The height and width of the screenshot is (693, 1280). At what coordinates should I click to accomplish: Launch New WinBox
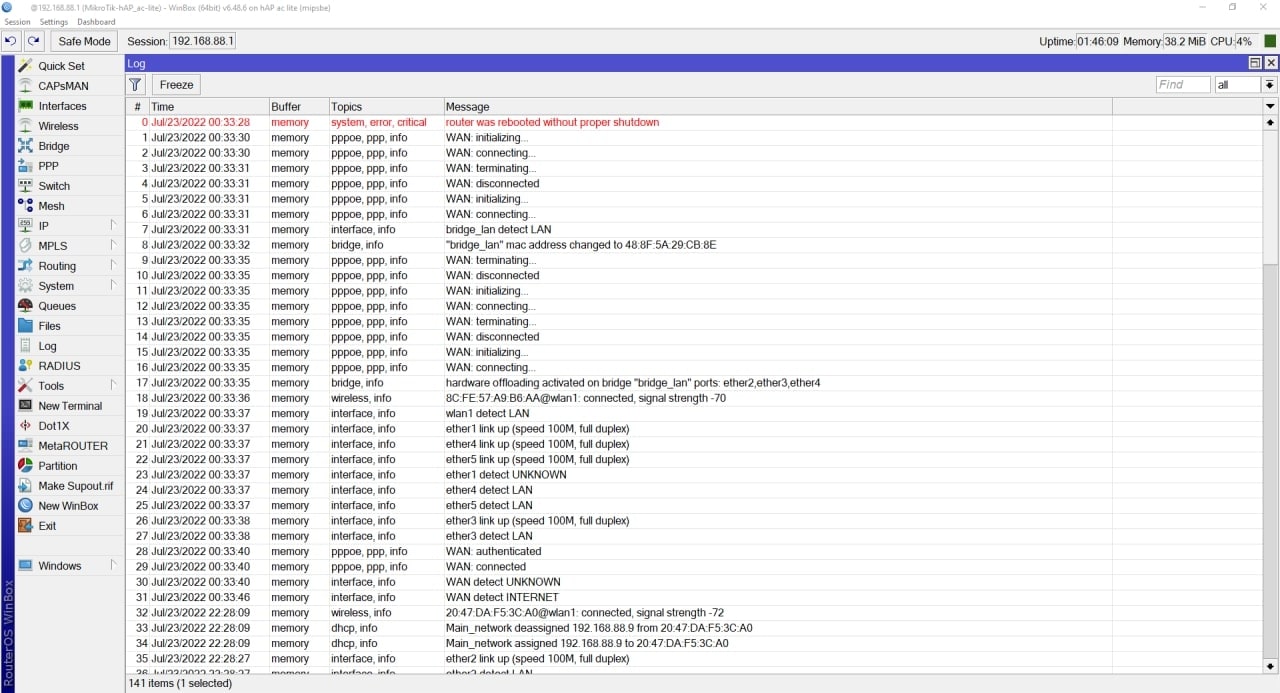(x=68, y=506)
